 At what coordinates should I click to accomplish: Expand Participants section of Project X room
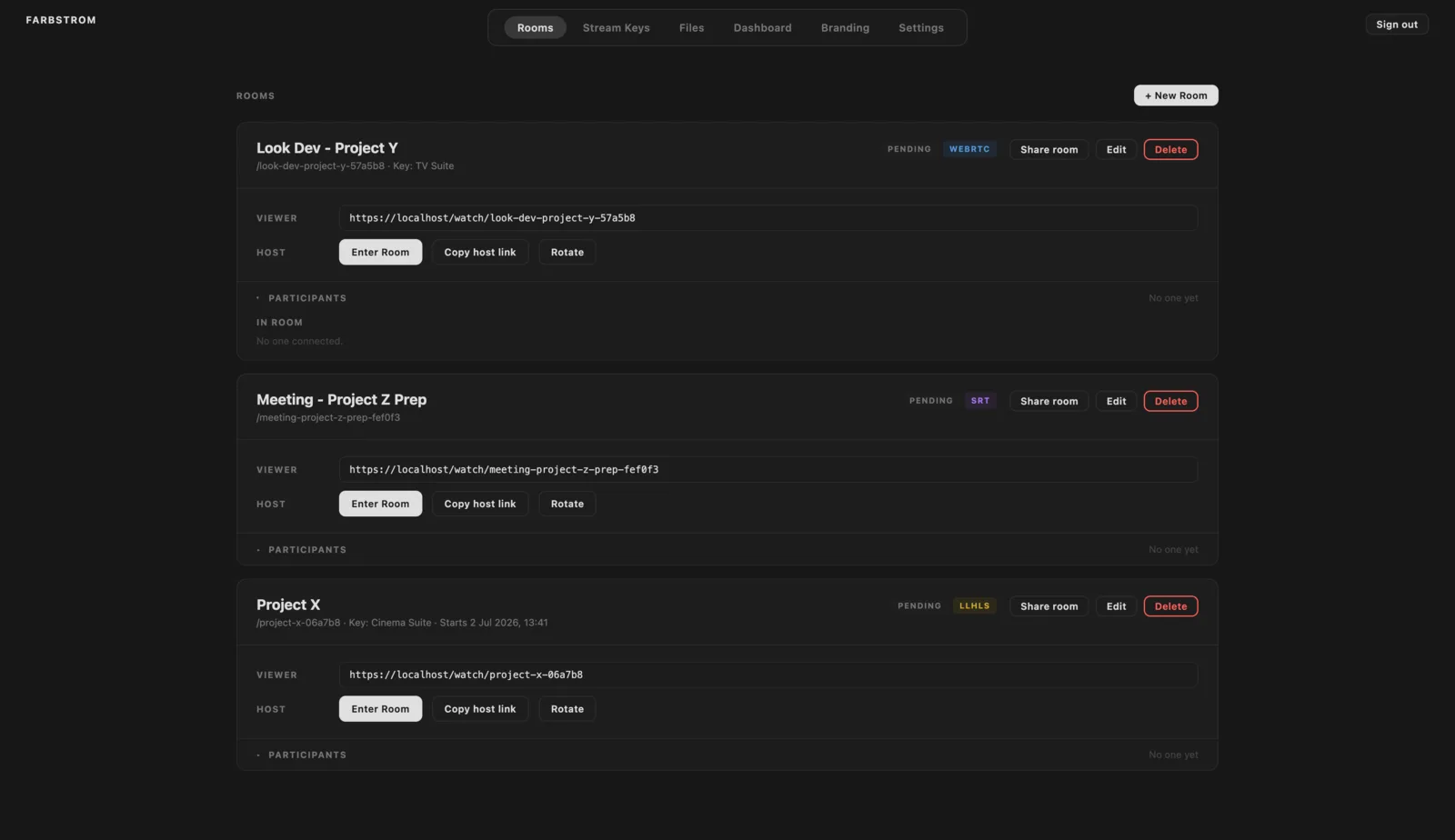[x=301, y=755]
